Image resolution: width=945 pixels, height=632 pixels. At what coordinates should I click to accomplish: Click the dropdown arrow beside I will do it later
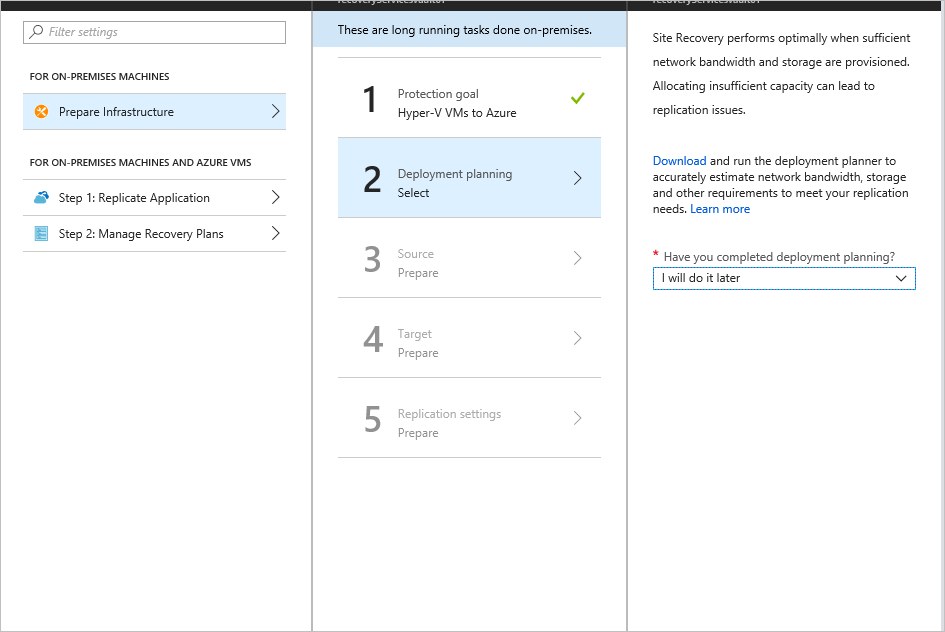click(901, 278)
